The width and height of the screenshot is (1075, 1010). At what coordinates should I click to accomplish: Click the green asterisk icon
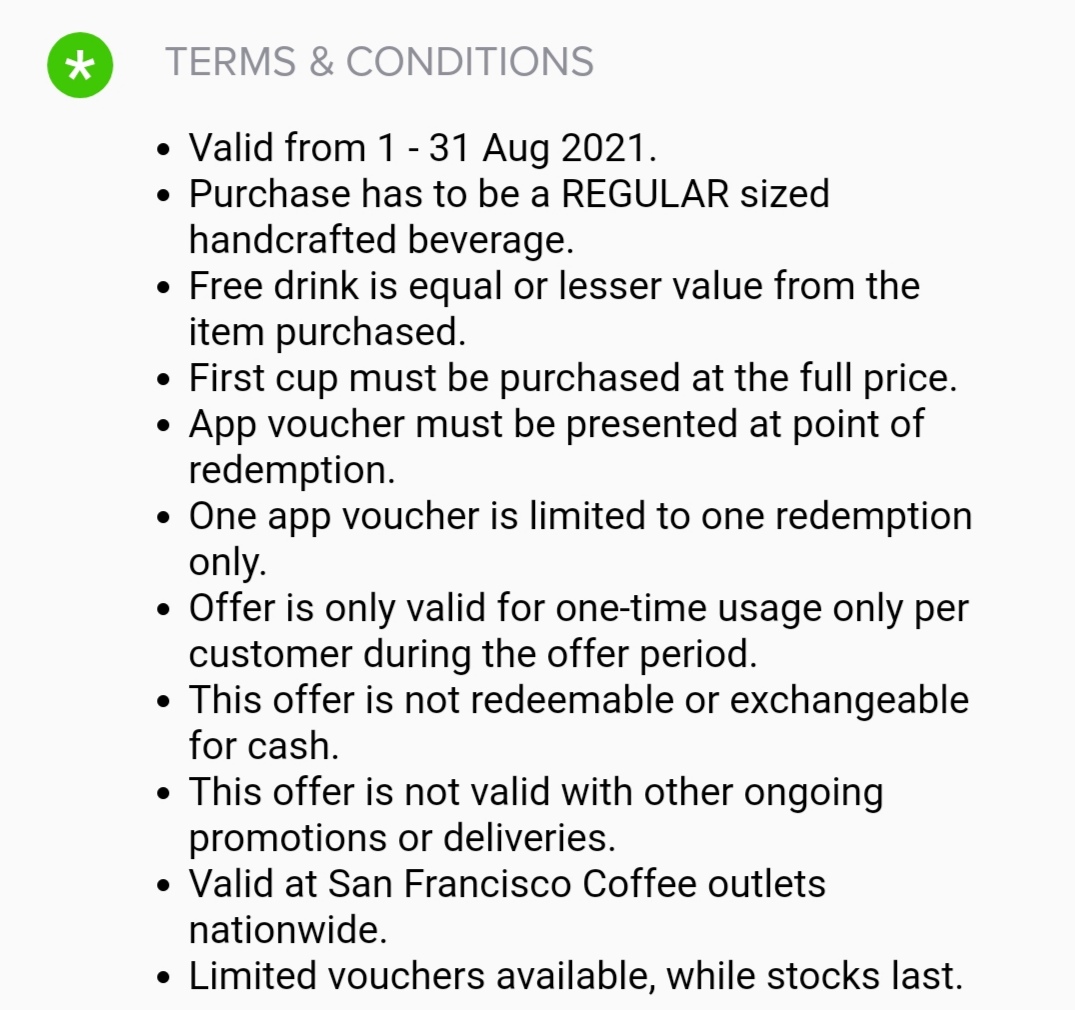80,65
